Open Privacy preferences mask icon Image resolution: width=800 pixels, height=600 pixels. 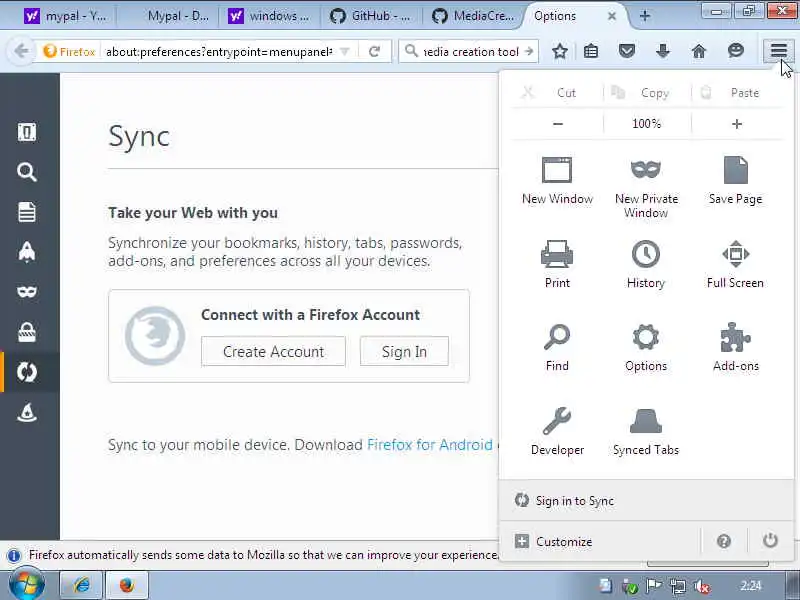(x=27, y=291)
